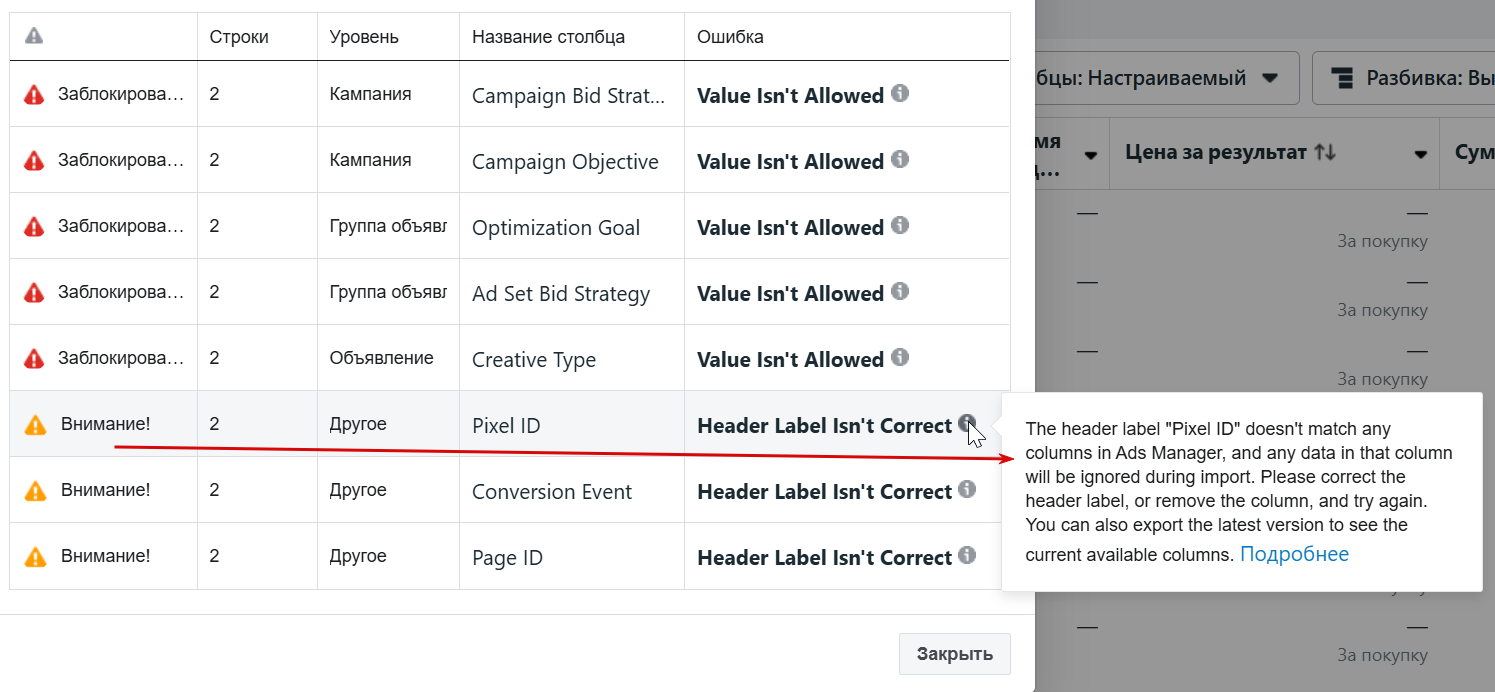Click info icon in Ad Set Bid Strategy row

click(900, 291)
